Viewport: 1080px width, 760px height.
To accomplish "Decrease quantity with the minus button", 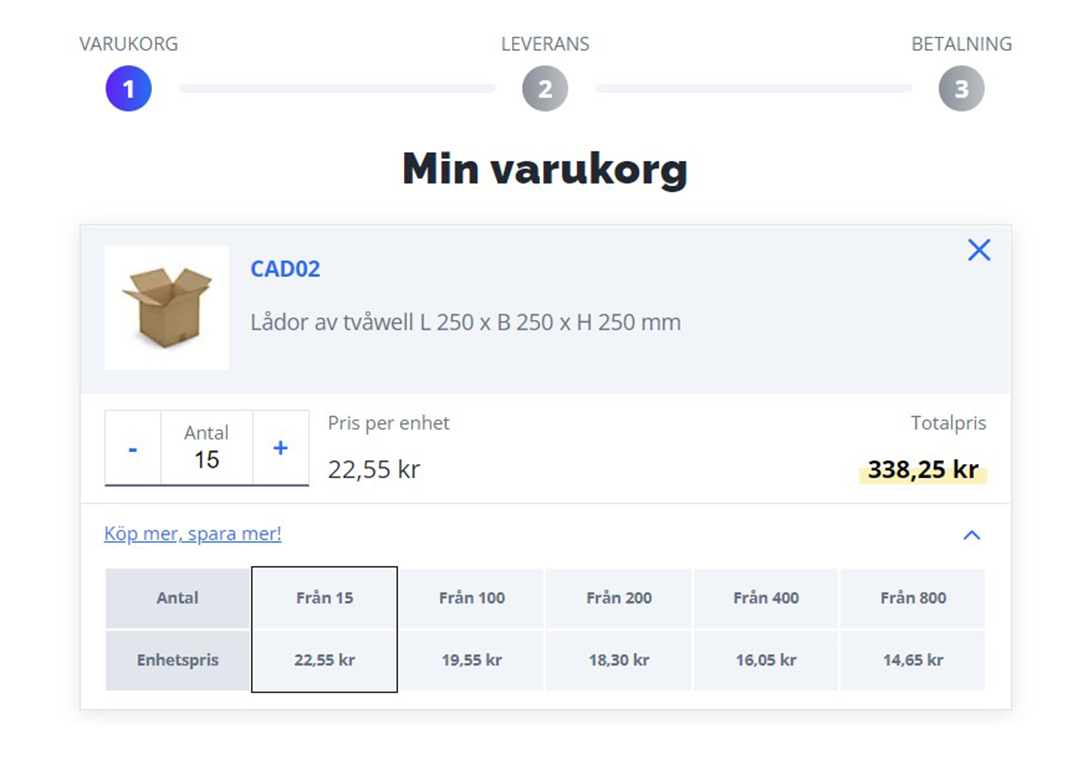I will click(133, 449).
